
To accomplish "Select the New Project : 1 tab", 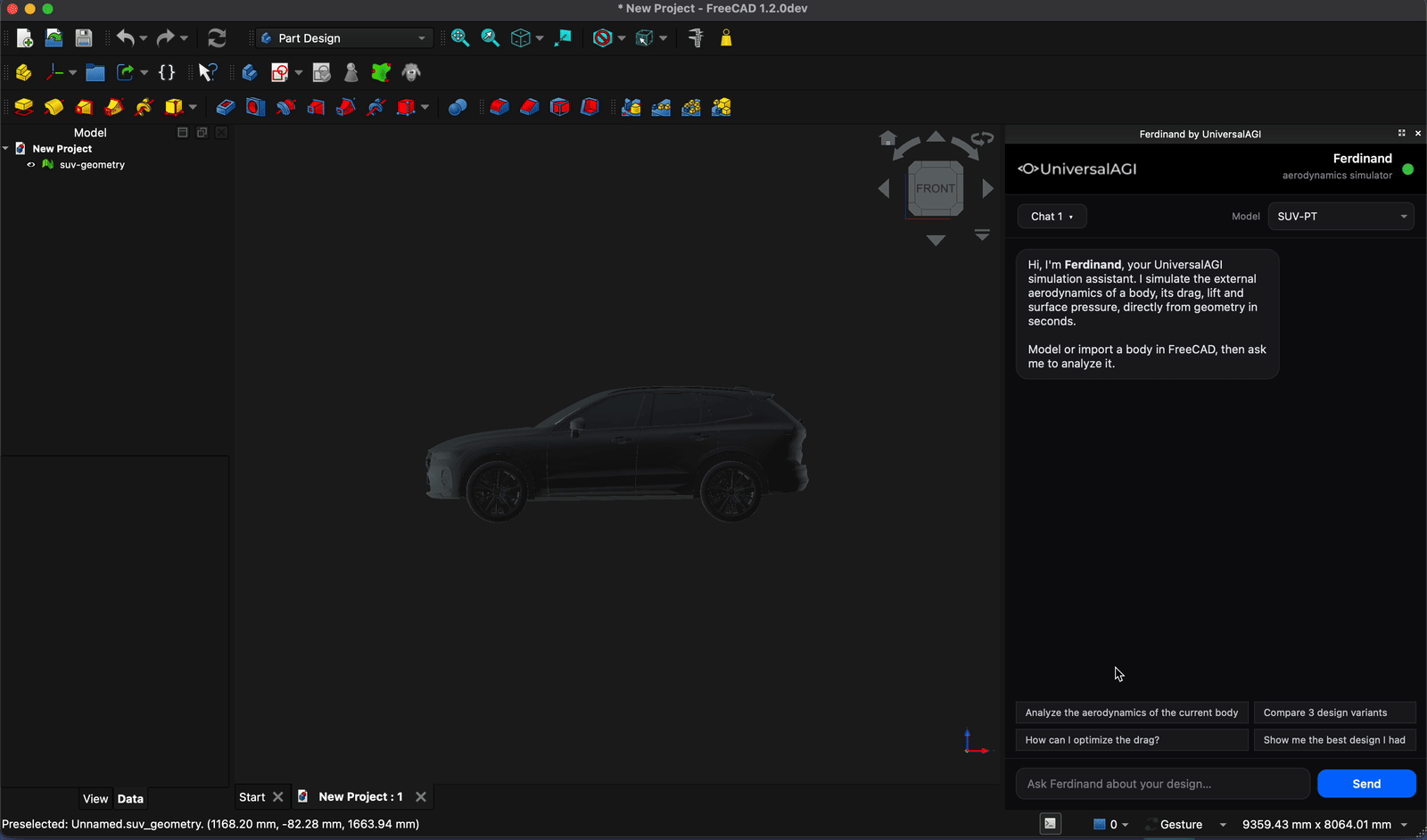I will [x=360, y=797].
